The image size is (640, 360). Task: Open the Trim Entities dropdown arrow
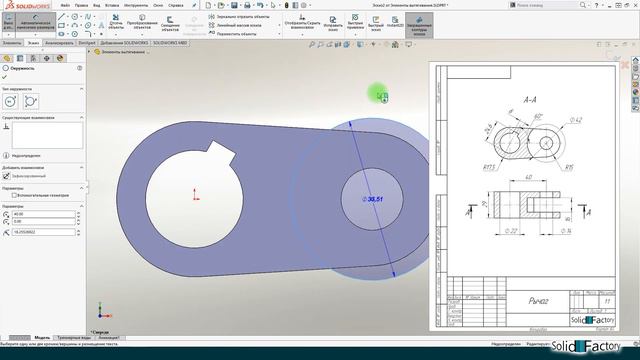click(116, 35)
